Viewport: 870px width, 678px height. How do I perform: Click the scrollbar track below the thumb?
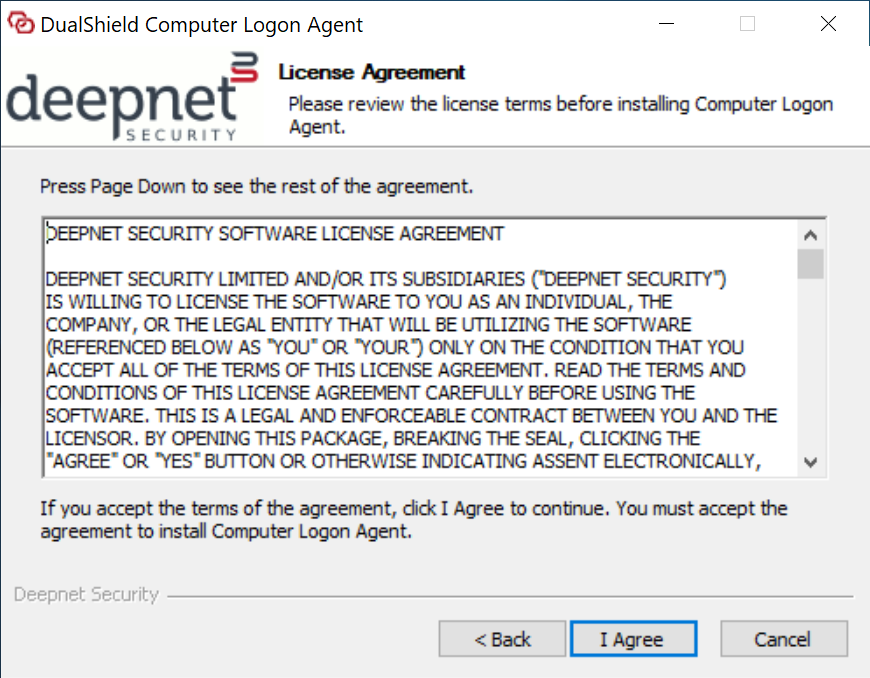(x=810, y=370)
